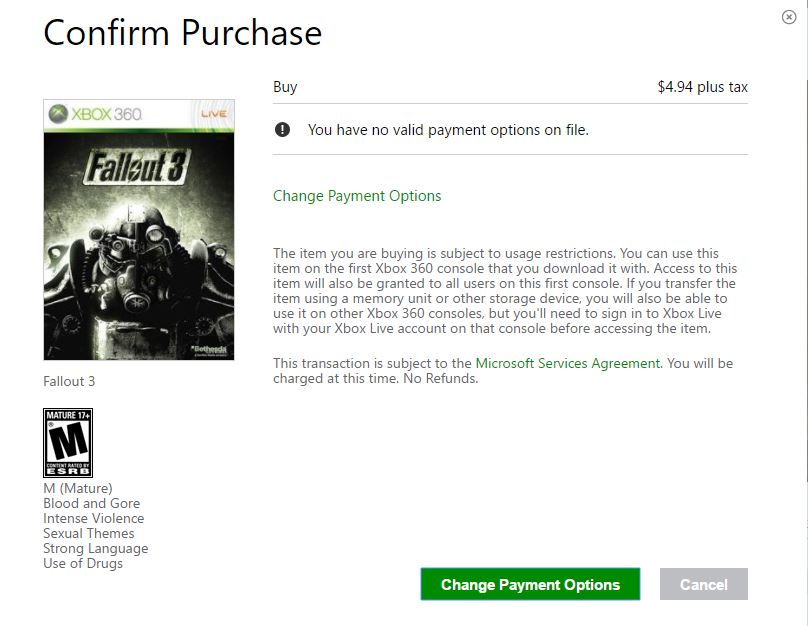
Task: Click the $4.94 plus tax price
Action: point(702,87)
